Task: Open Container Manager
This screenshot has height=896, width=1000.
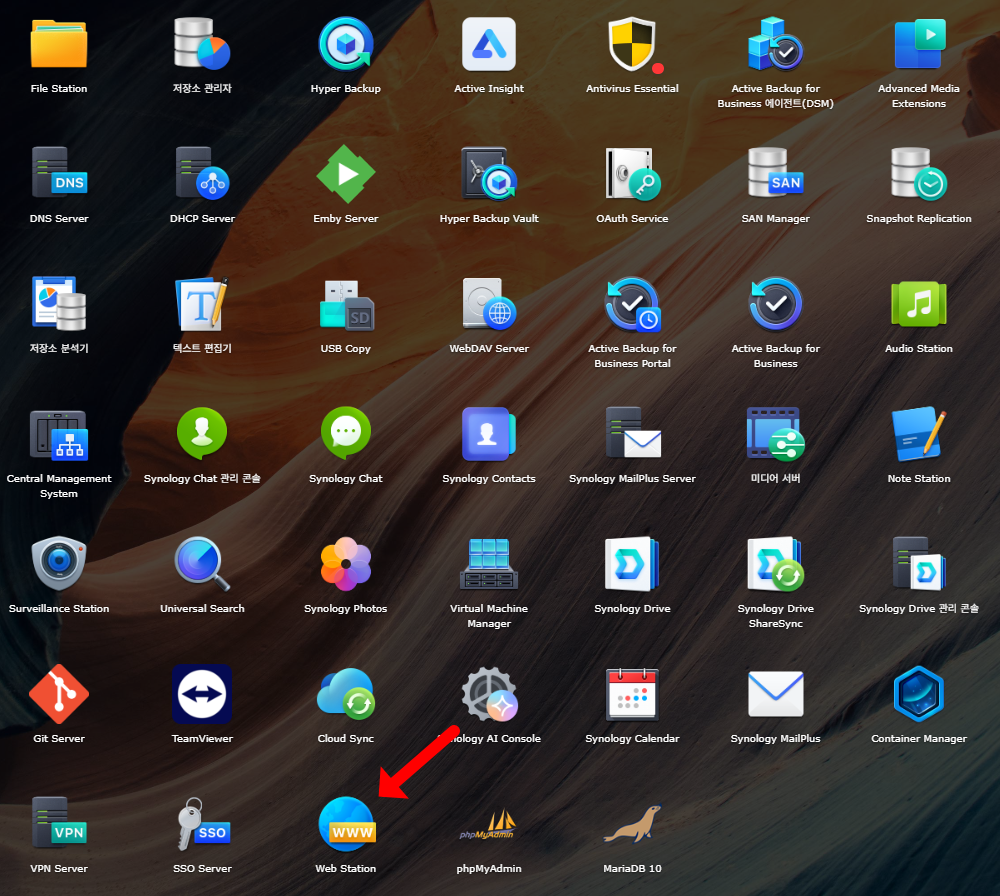Action: [x=919, y=694]
